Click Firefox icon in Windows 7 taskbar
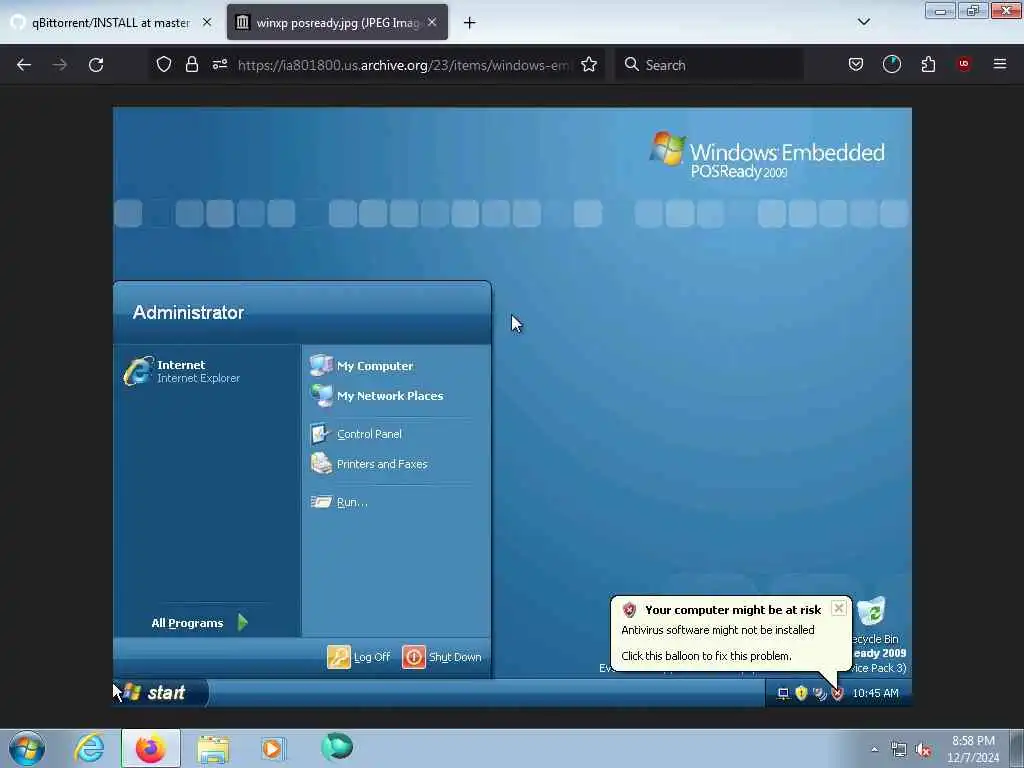The width and height of the screenshot is (1024, 768). coord(150,748)
